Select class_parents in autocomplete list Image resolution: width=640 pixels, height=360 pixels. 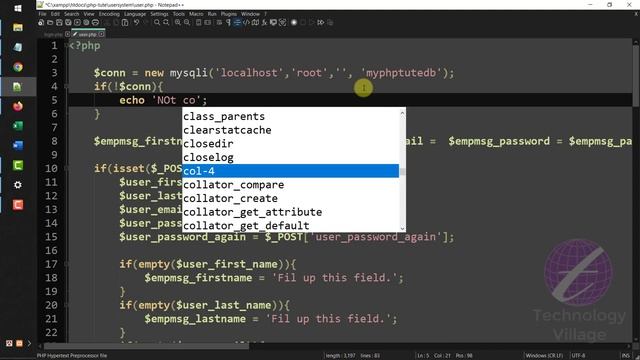point(291,116)
